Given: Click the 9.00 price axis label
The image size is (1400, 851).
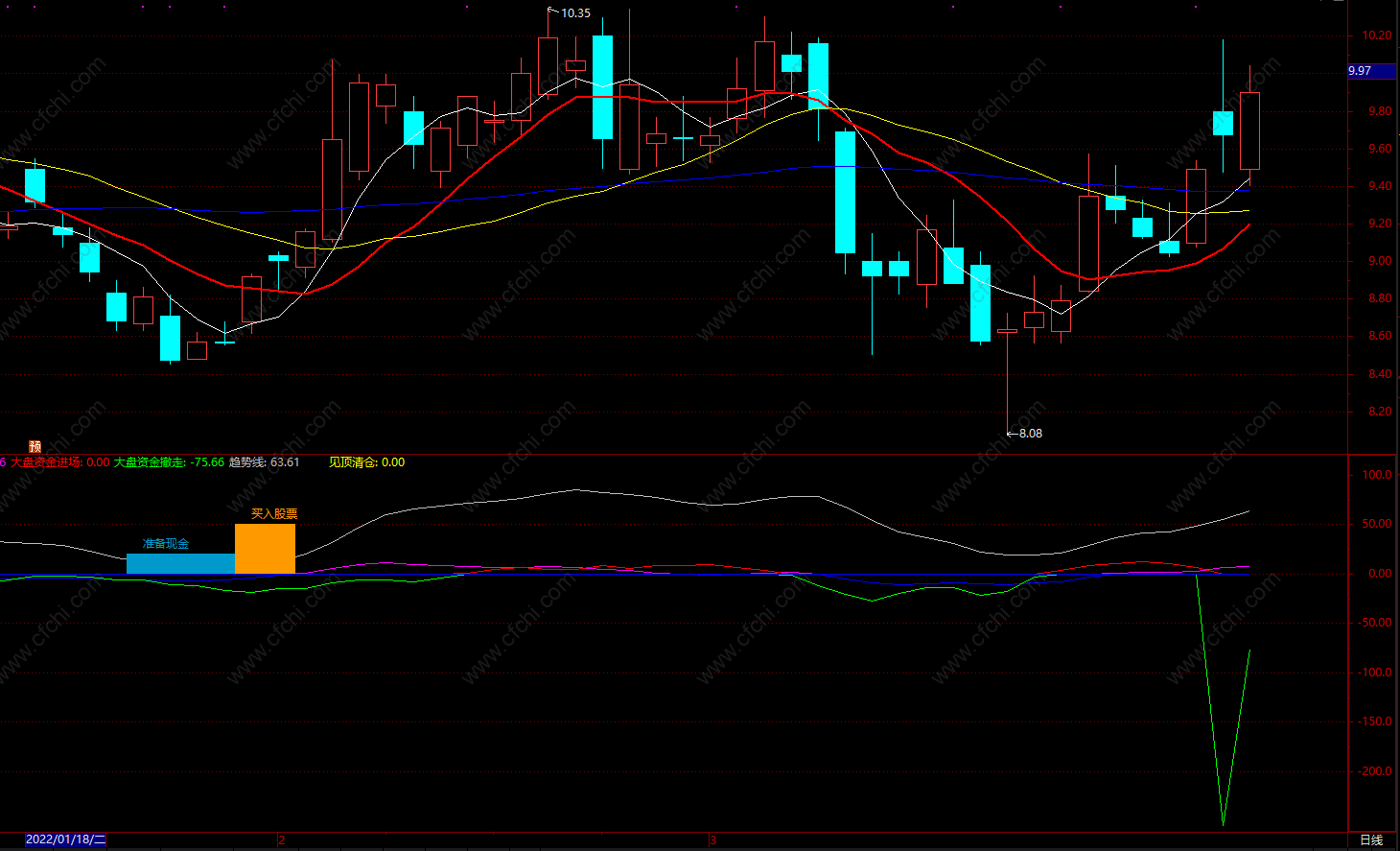Looking at the screenshot, I should point(1380,261).
